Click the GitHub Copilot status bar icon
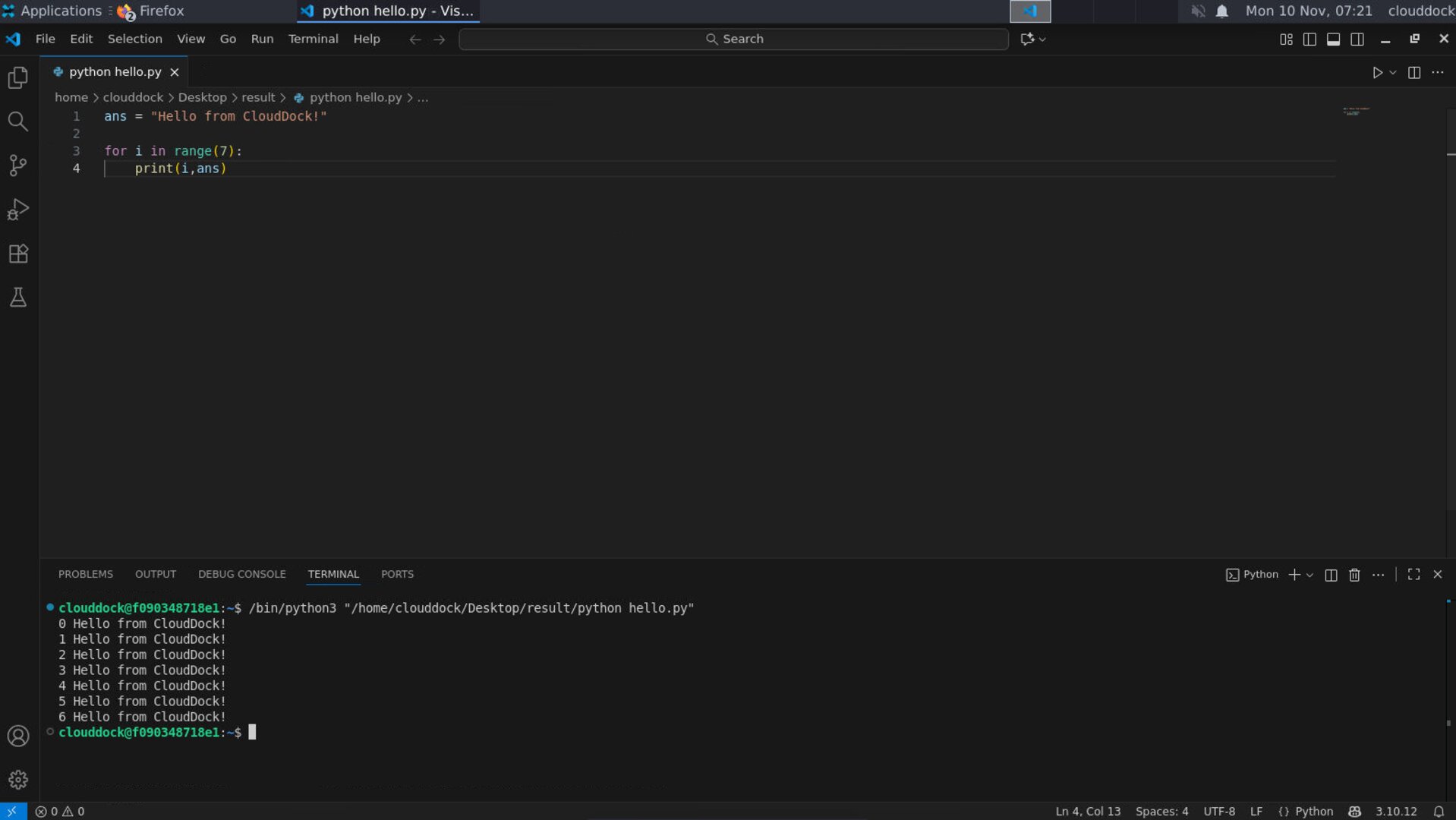The height and width of the screenshot is (820, 1456). 1356,811
